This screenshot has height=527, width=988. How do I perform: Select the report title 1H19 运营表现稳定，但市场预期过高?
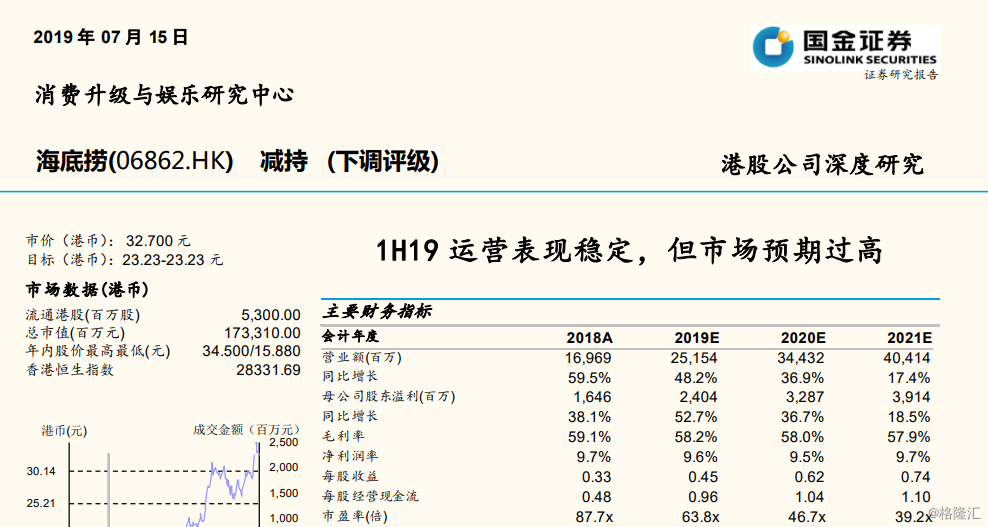pyautogui.click(x=629, y=250)
